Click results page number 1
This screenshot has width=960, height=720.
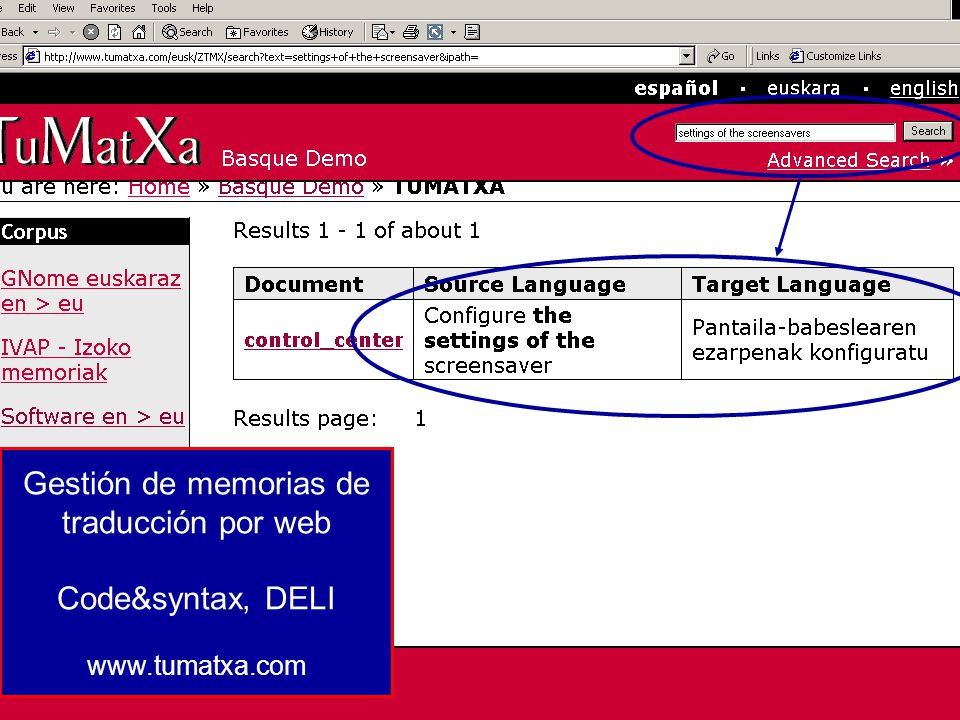pos(420,419)
